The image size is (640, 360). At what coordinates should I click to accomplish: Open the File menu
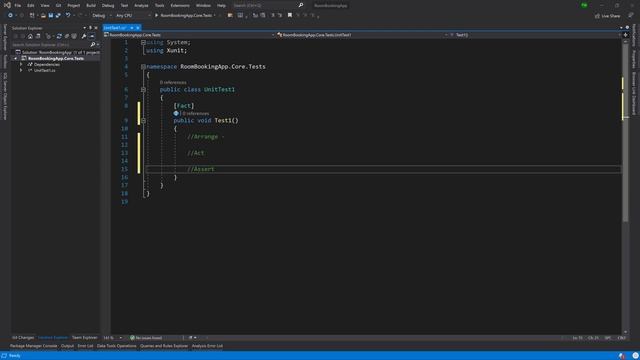(18, 5)
